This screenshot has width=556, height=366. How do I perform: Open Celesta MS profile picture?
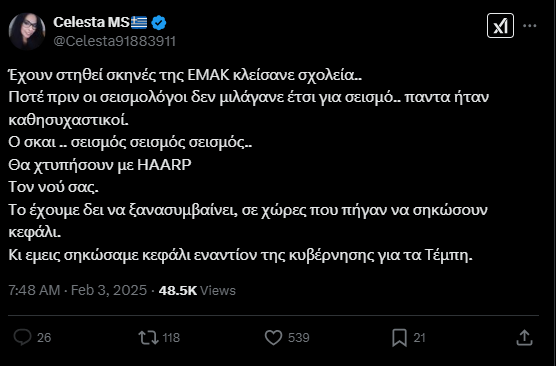pyautogui.click(x=27, y=31)
